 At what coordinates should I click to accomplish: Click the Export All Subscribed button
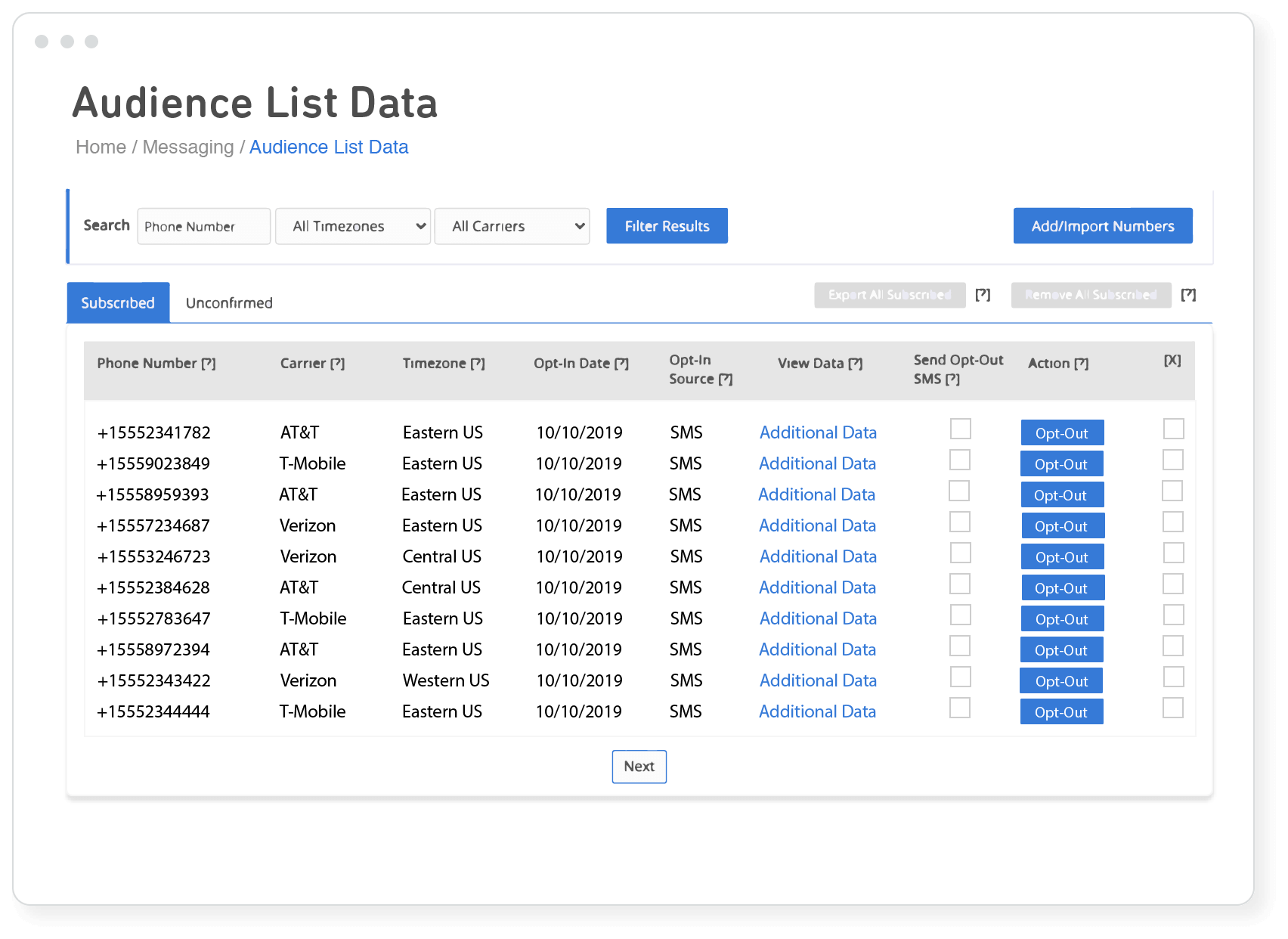890,295
